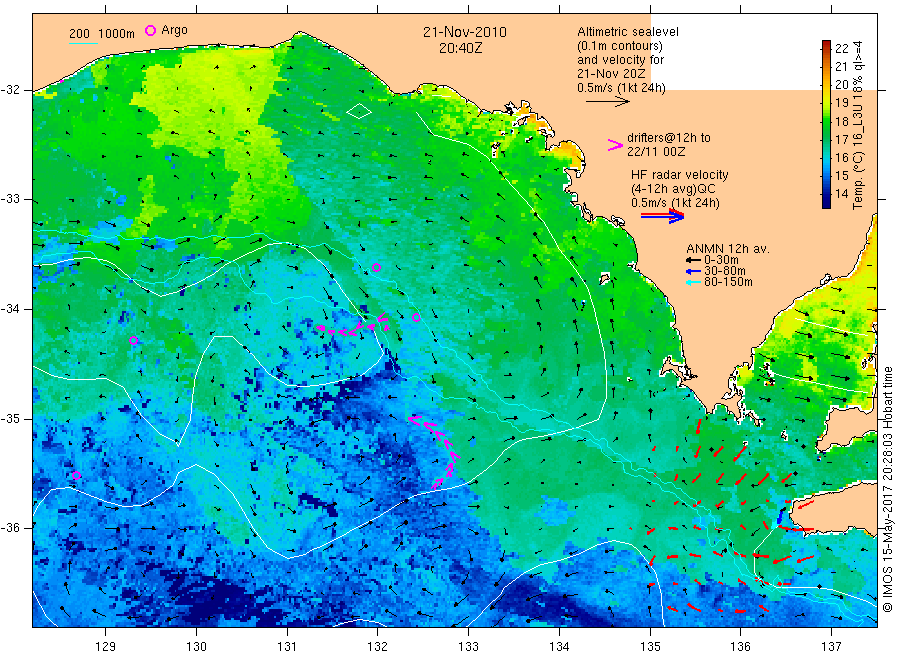Click the time label 20:40Z
This screenshot has height=660, width=900.
pos(460,48)
